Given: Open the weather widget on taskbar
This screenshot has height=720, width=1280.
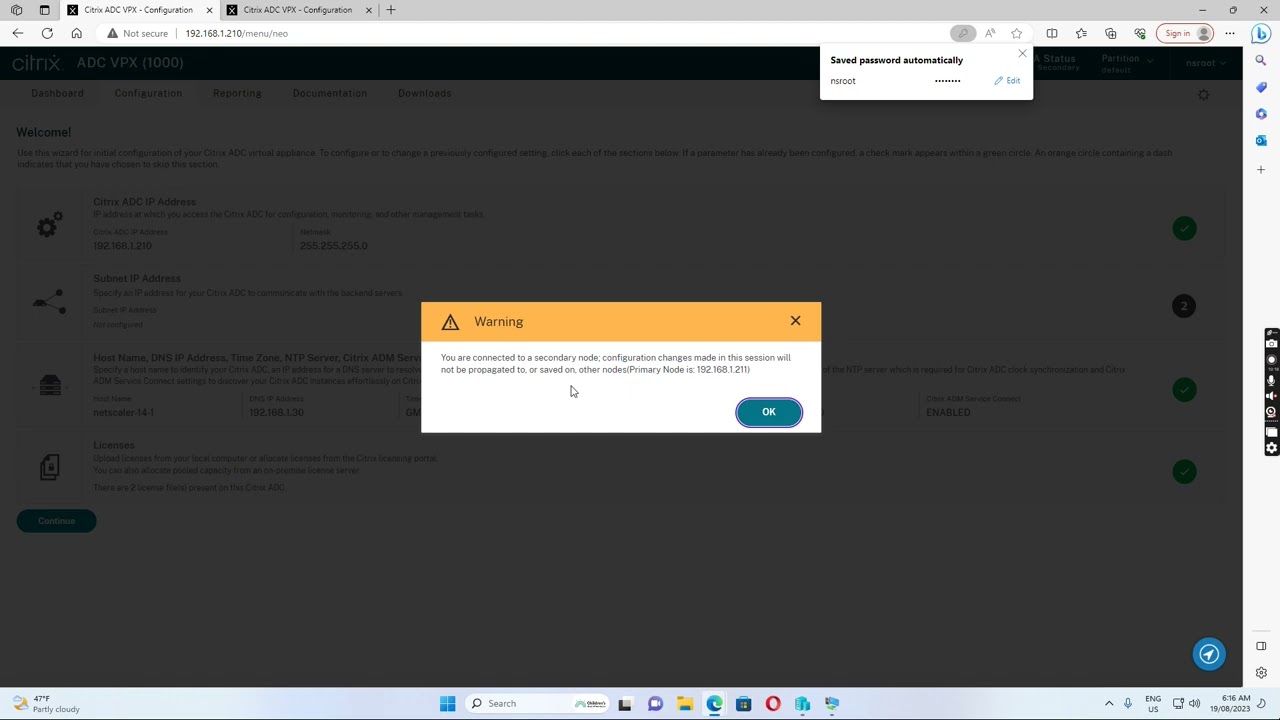Looking at the screenshot, I should (x=48, y=704).
